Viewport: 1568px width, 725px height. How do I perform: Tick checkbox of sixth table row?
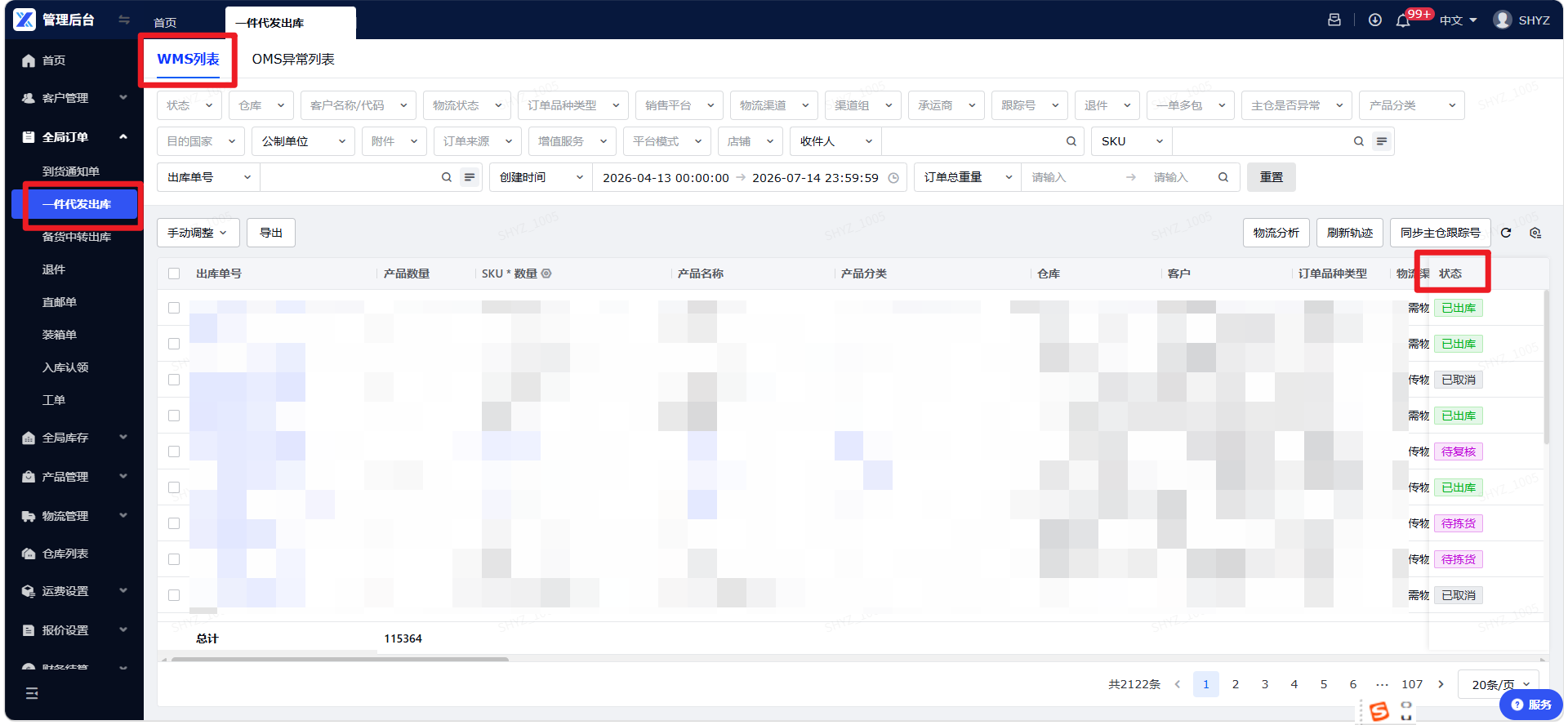click(174, 487)
